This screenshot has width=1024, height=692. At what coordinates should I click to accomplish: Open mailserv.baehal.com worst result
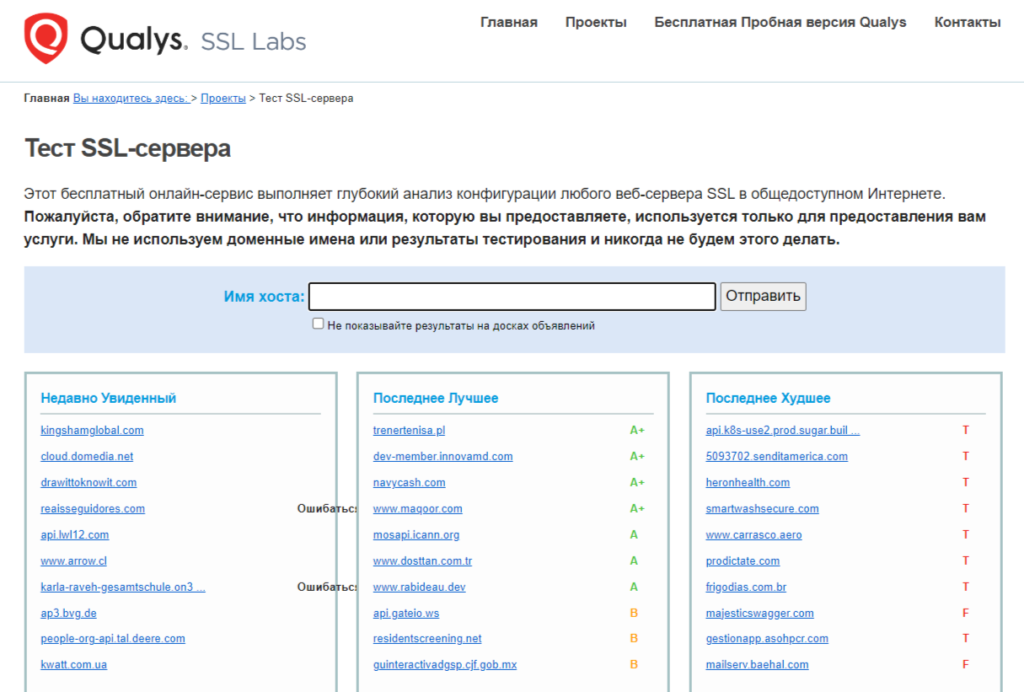756,664
